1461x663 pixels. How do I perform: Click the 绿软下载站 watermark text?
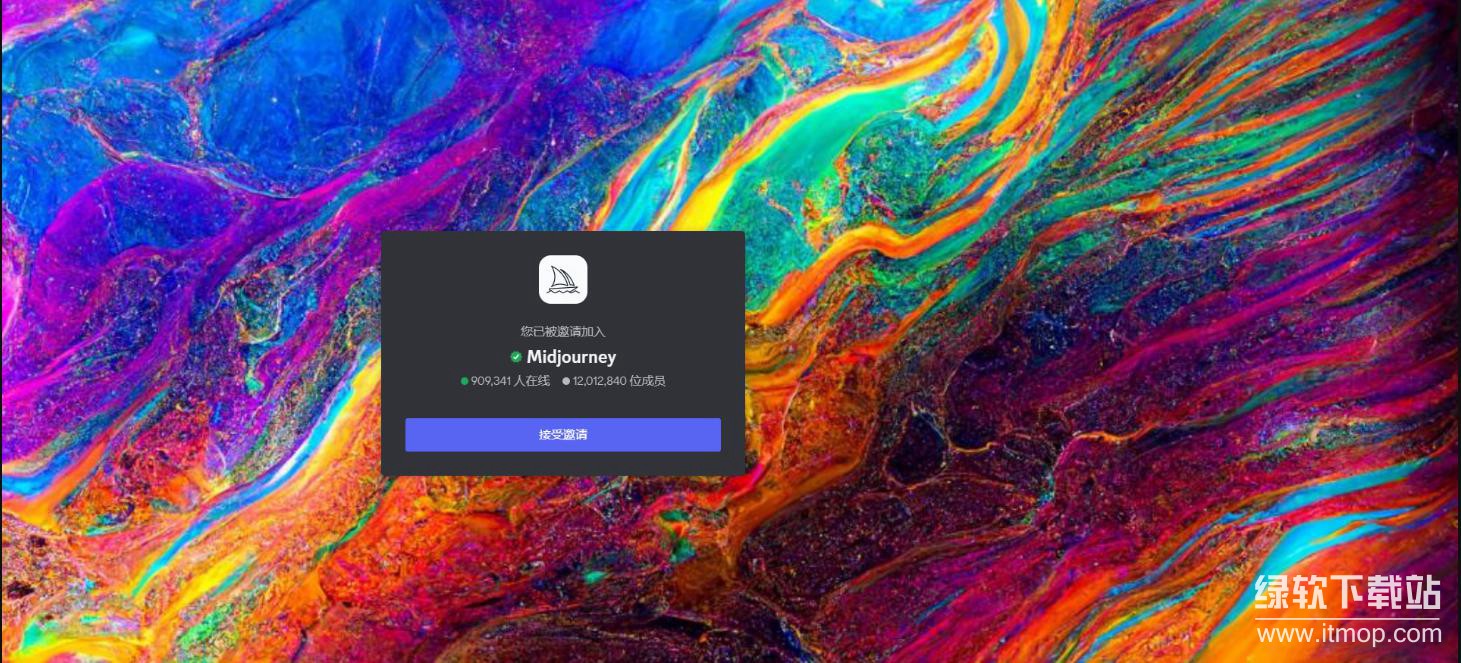[x=1348, y=593]
